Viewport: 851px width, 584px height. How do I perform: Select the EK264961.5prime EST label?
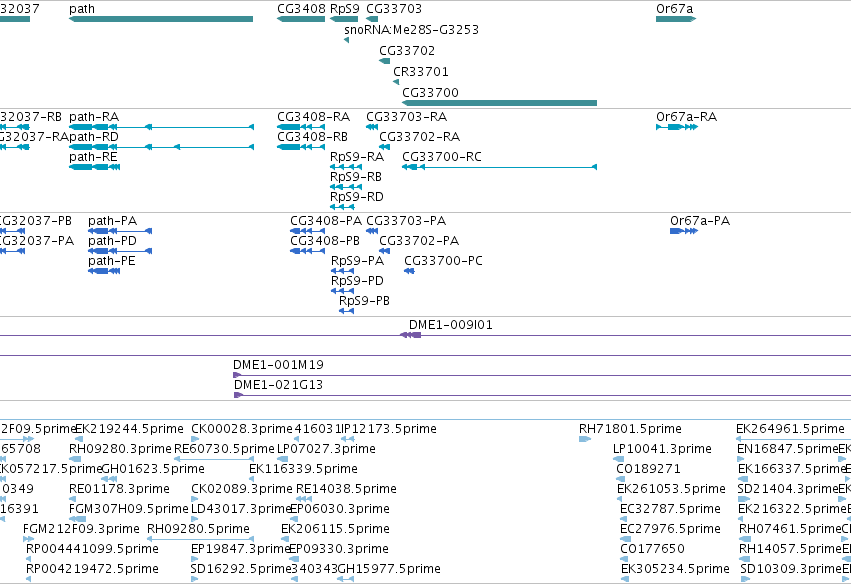(790, 429)
